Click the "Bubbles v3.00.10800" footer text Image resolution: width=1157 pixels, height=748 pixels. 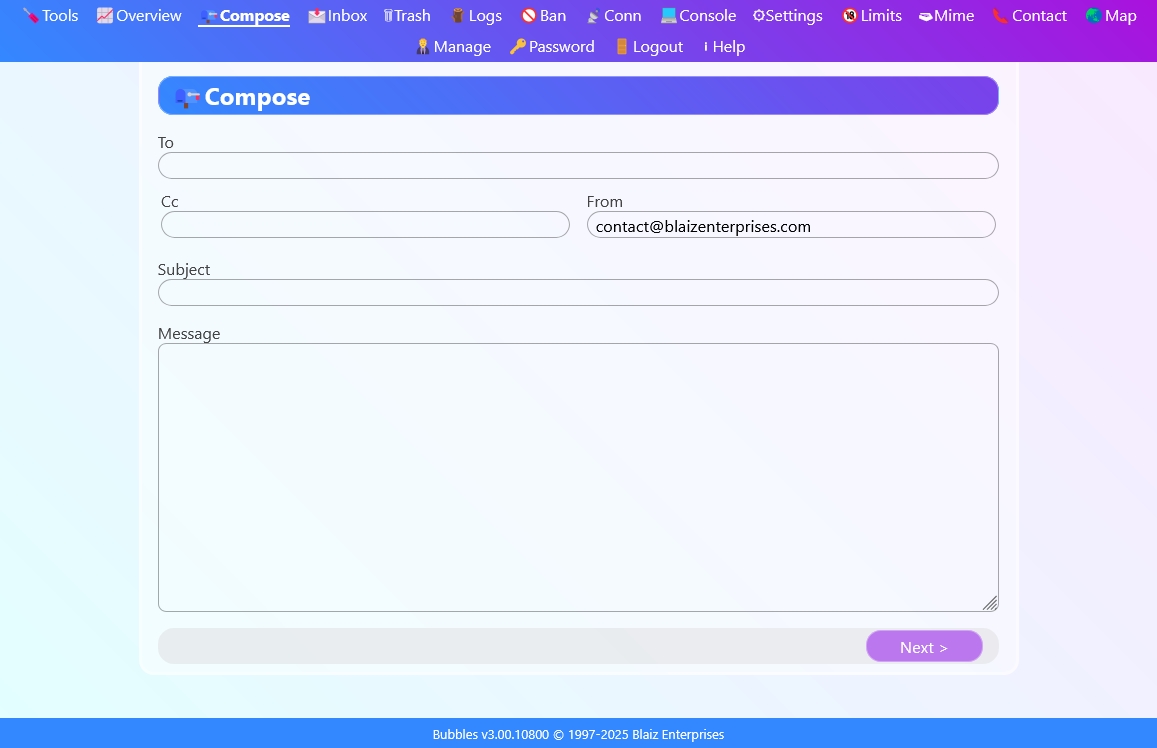pyautogui.click(x=491, y=734)
